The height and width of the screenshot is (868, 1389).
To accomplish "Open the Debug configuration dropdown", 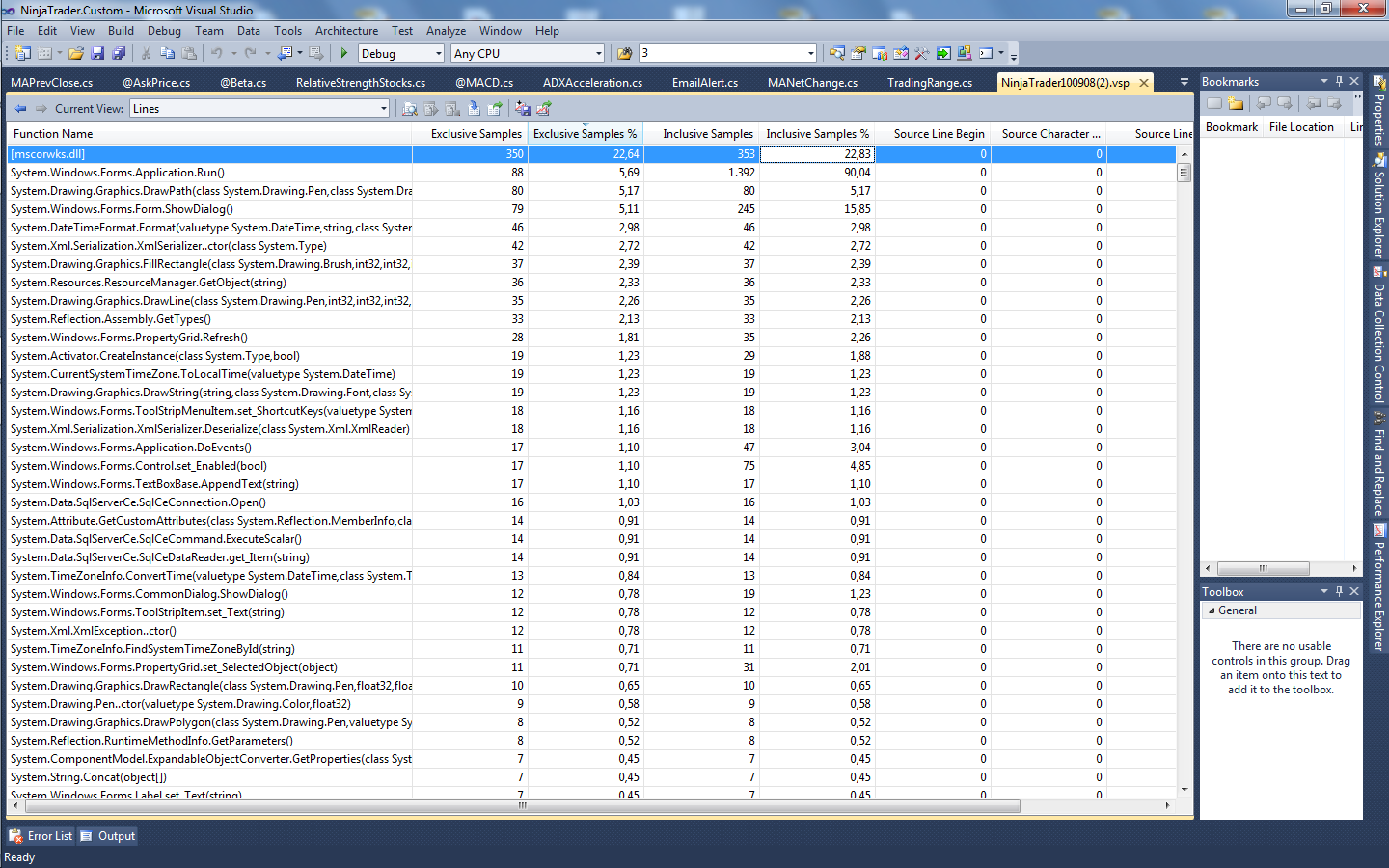I will [401, 54].
